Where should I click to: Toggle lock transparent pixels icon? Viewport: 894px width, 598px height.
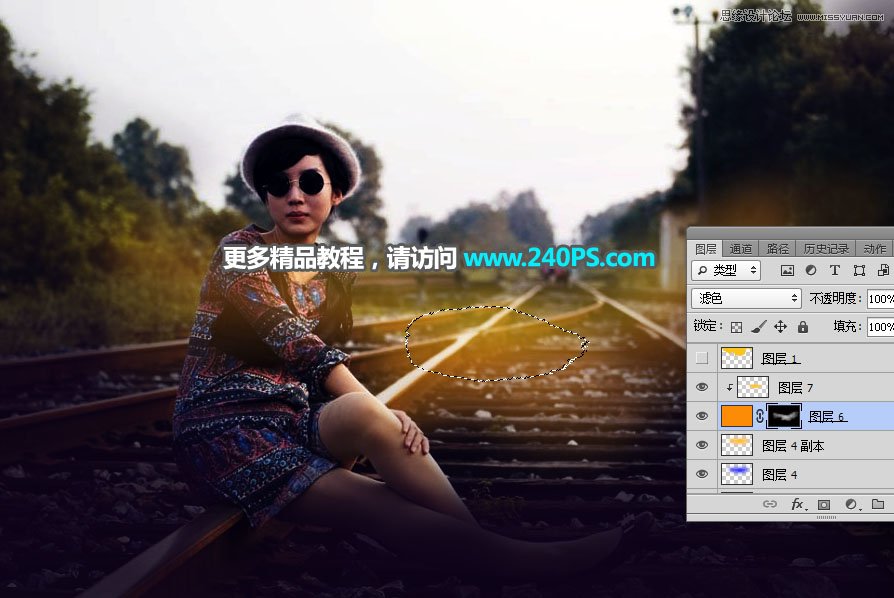[736, 327]
